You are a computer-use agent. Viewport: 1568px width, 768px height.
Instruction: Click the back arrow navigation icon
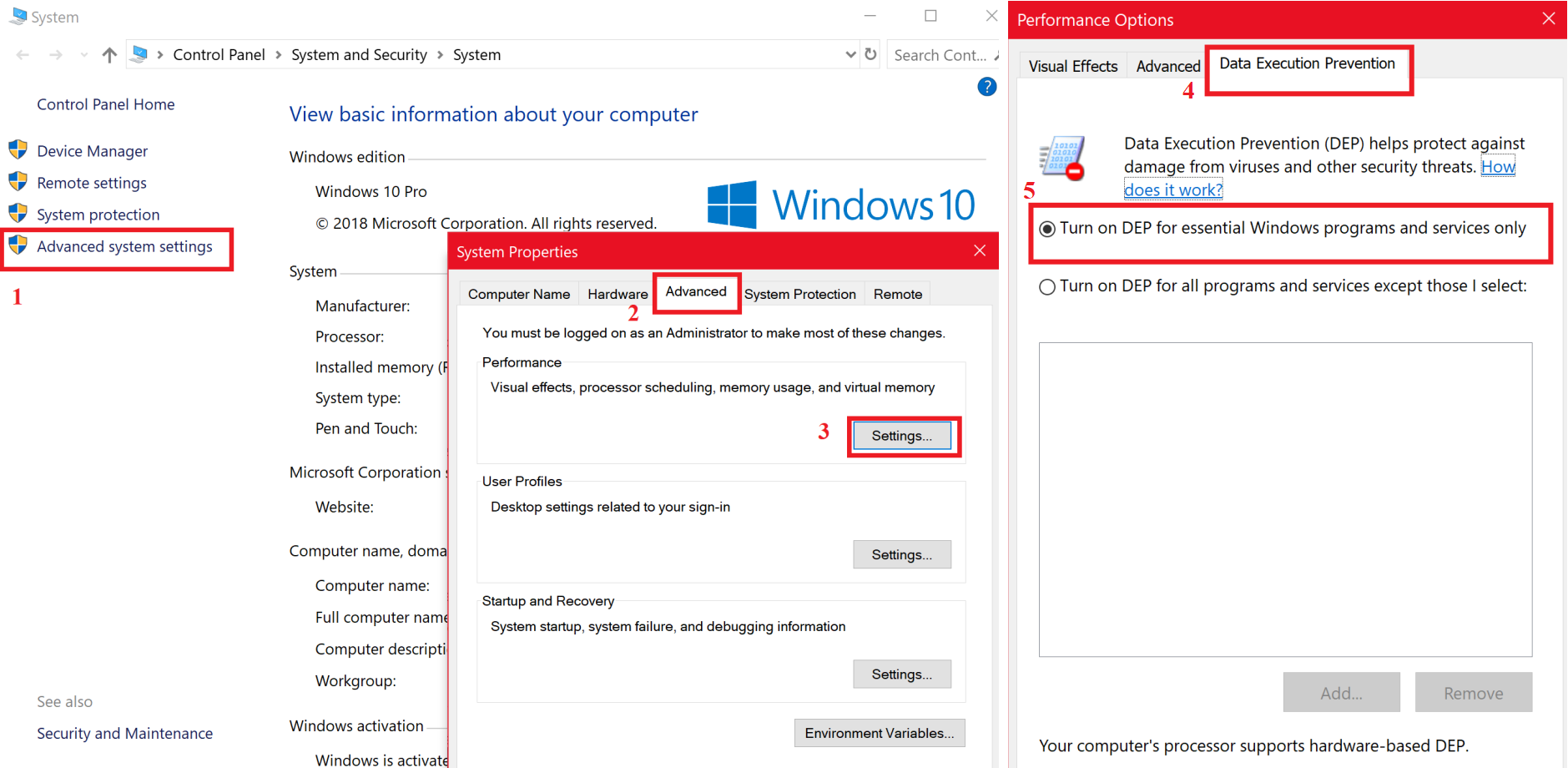click(23, 55)
